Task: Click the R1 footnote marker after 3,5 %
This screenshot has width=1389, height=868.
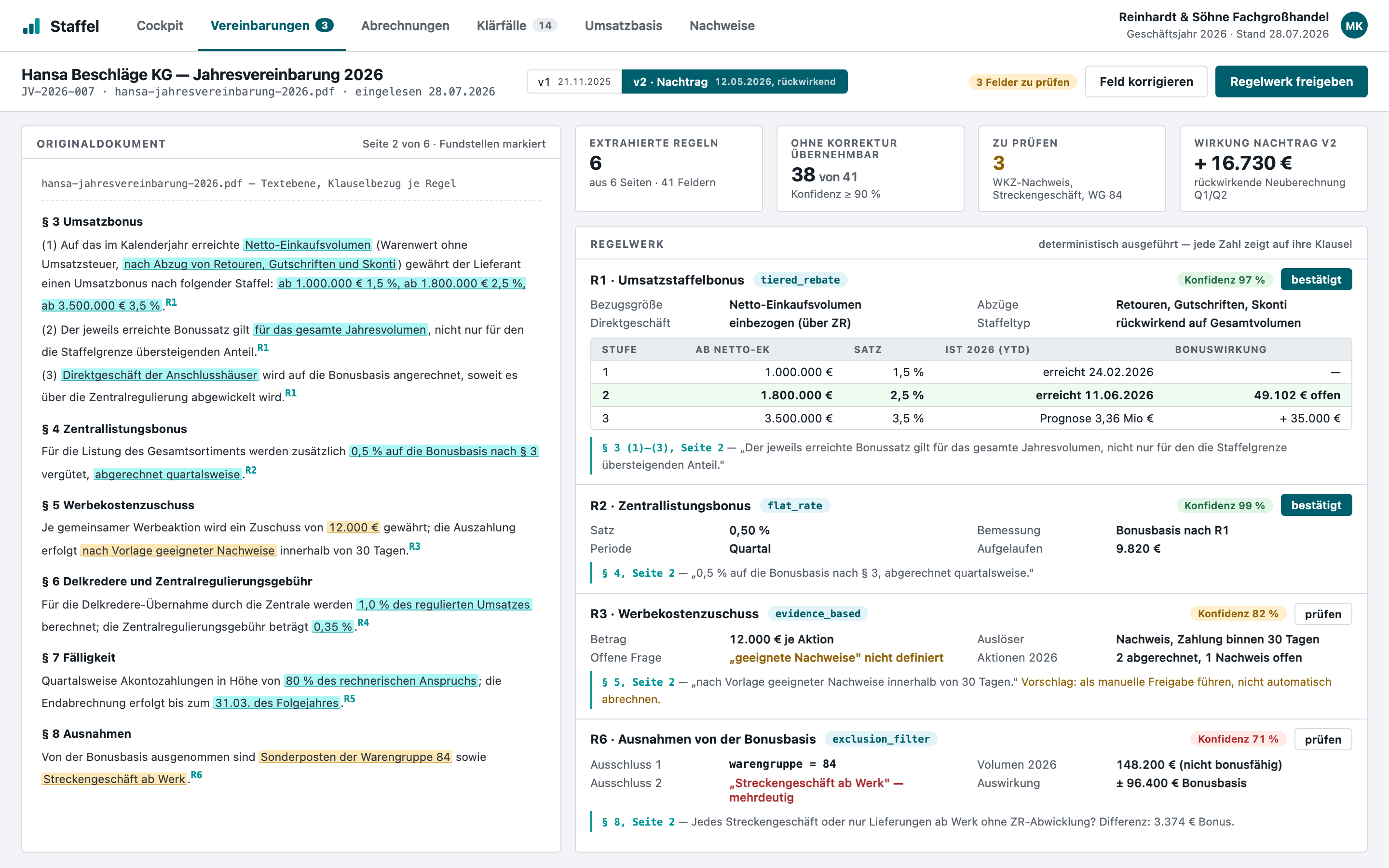Action: point(171,302)
